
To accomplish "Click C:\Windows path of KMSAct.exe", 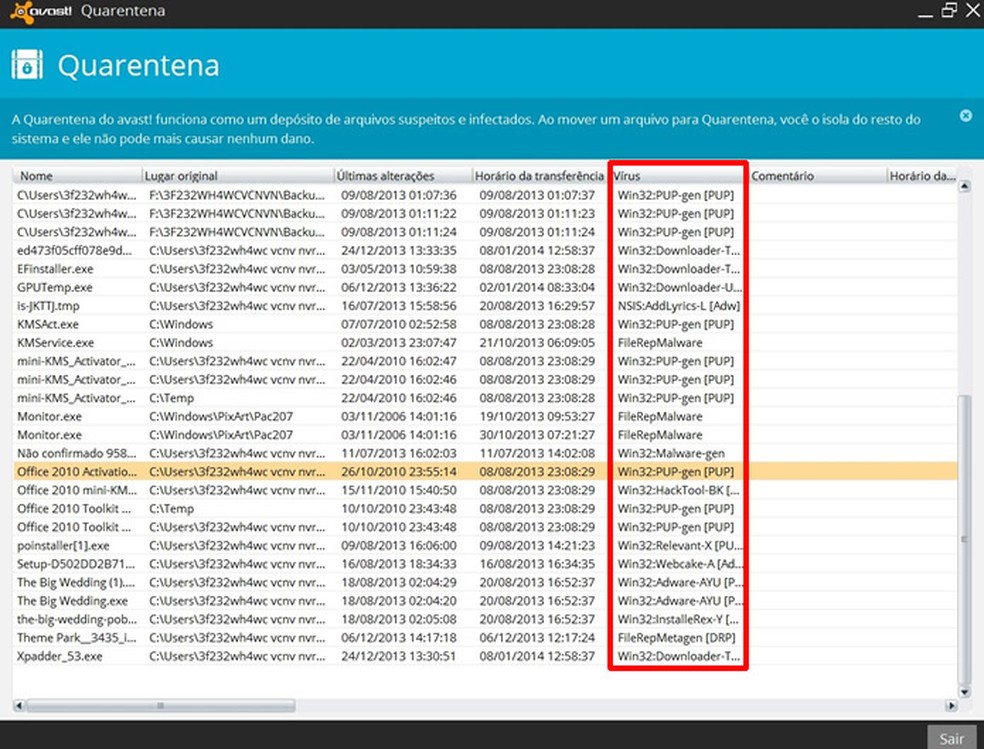I will click(x=181, y=324).
